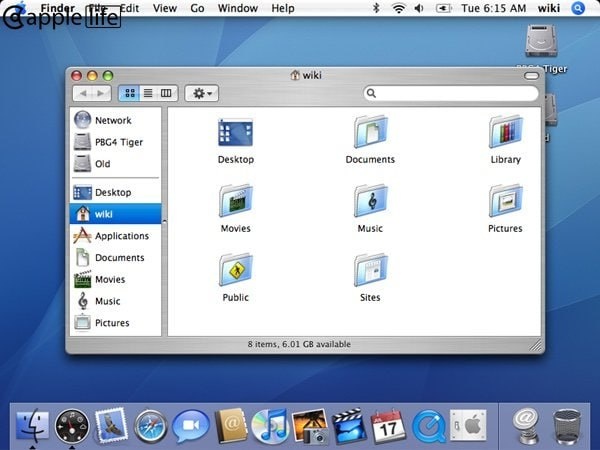Launch iMovie from the Dock
This screenshot has width=600, height=450.
click(349, 426)
